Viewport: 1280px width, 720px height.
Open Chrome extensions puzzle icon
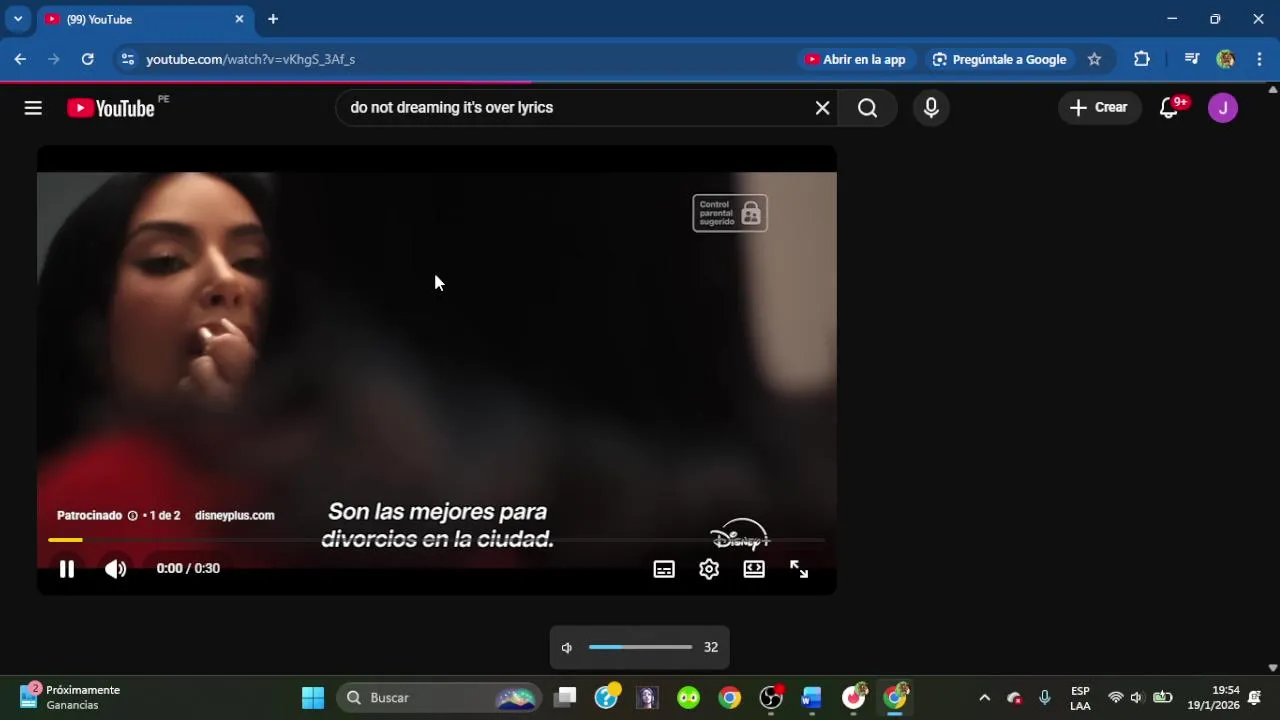click(x=1142, y=59)
